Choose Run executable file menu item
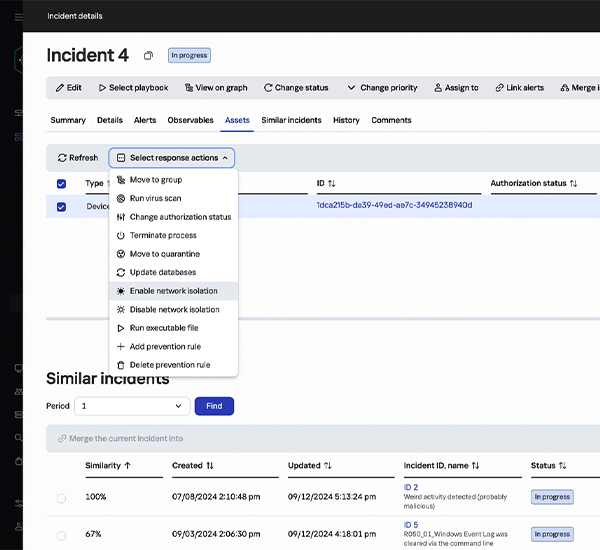Image resolution: width=600 pixels, height=550 pixels. pyautogui.click(x=173, y=328)
